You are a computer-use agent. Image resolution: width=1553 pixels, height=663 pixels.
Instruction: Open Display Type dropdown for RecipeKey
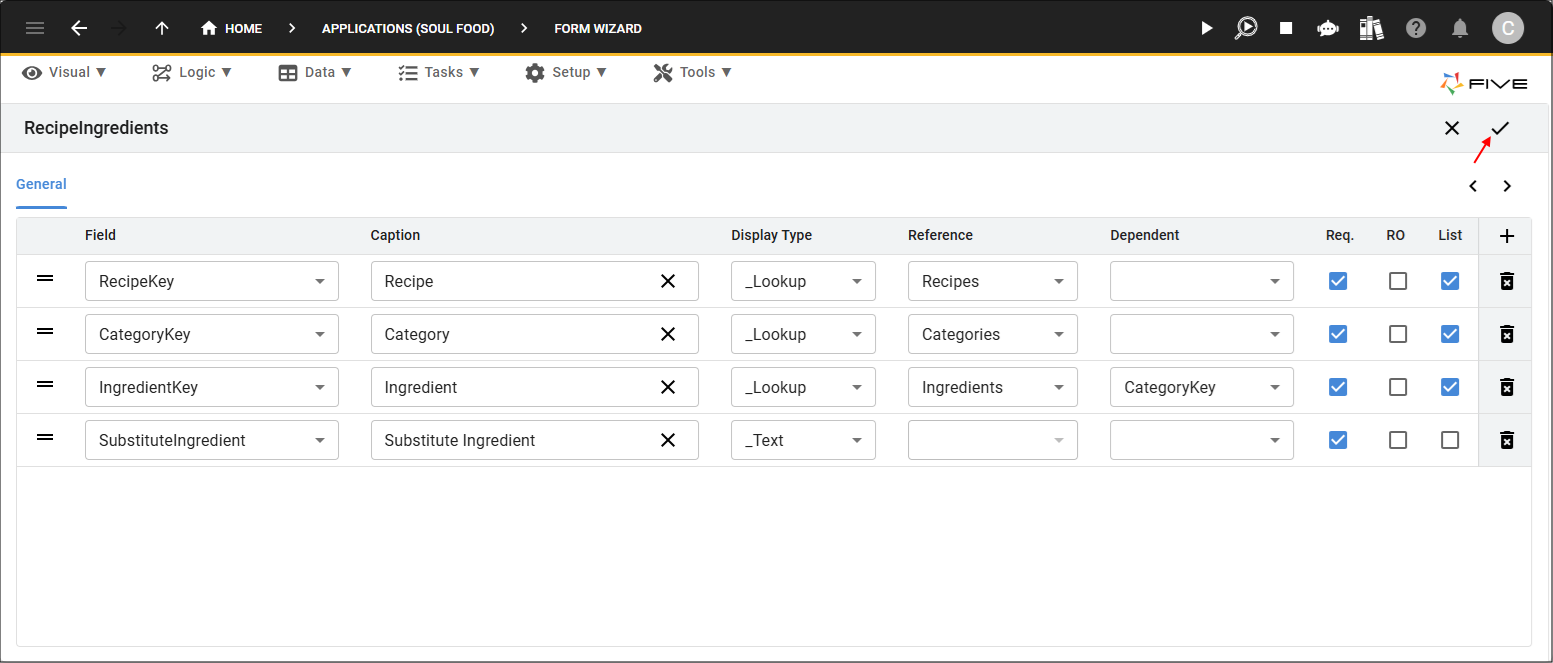click(803, 281)
